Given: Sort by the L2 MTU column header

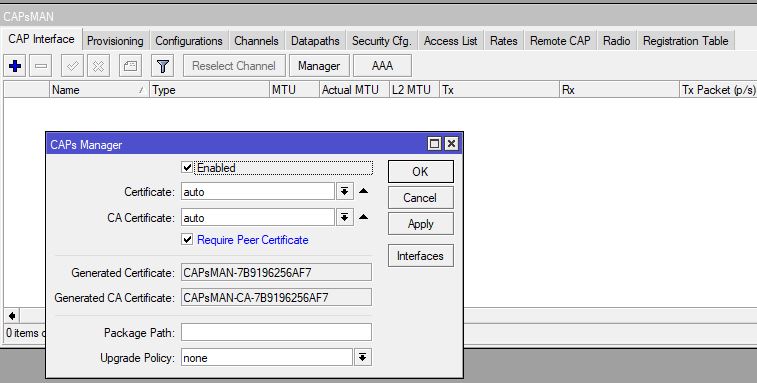Looking at the screenshot, I should coord(414,90).
